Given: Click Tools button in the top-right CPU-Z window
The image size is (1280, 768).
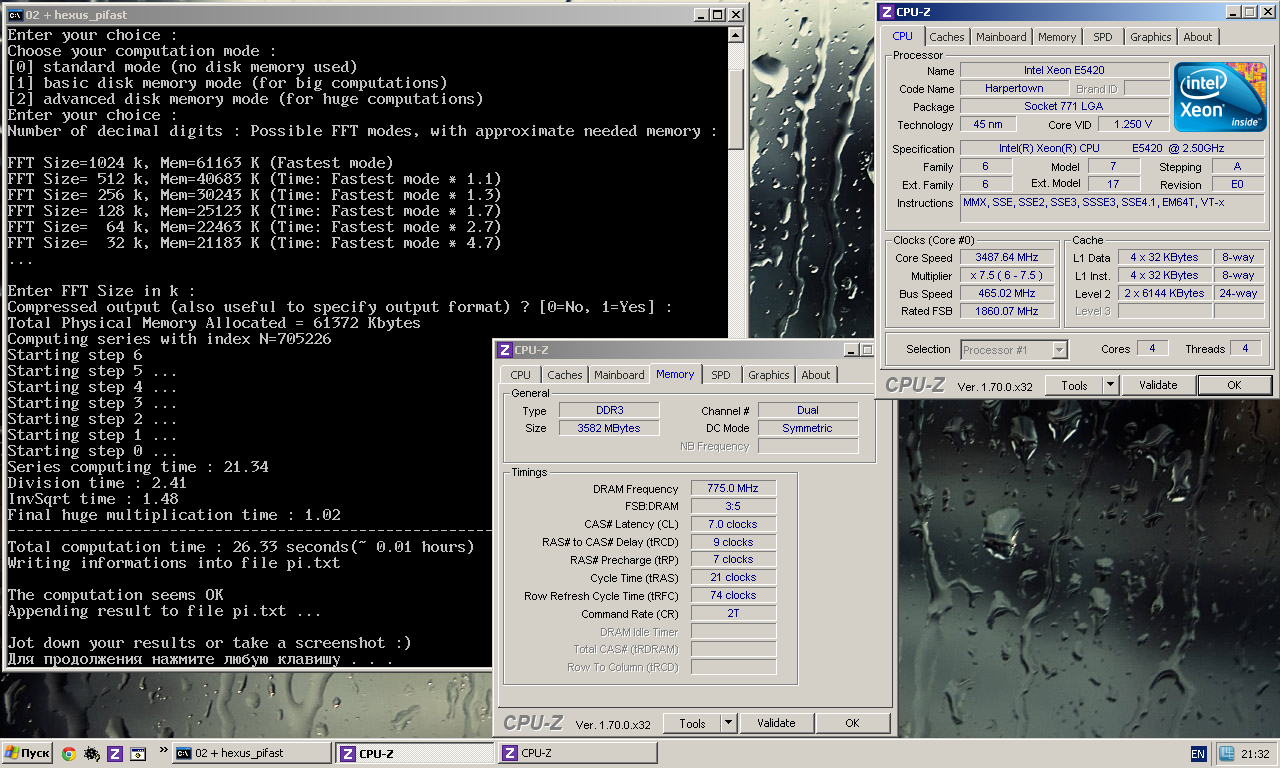Looking at the screenshot, I should [1074, 385].
